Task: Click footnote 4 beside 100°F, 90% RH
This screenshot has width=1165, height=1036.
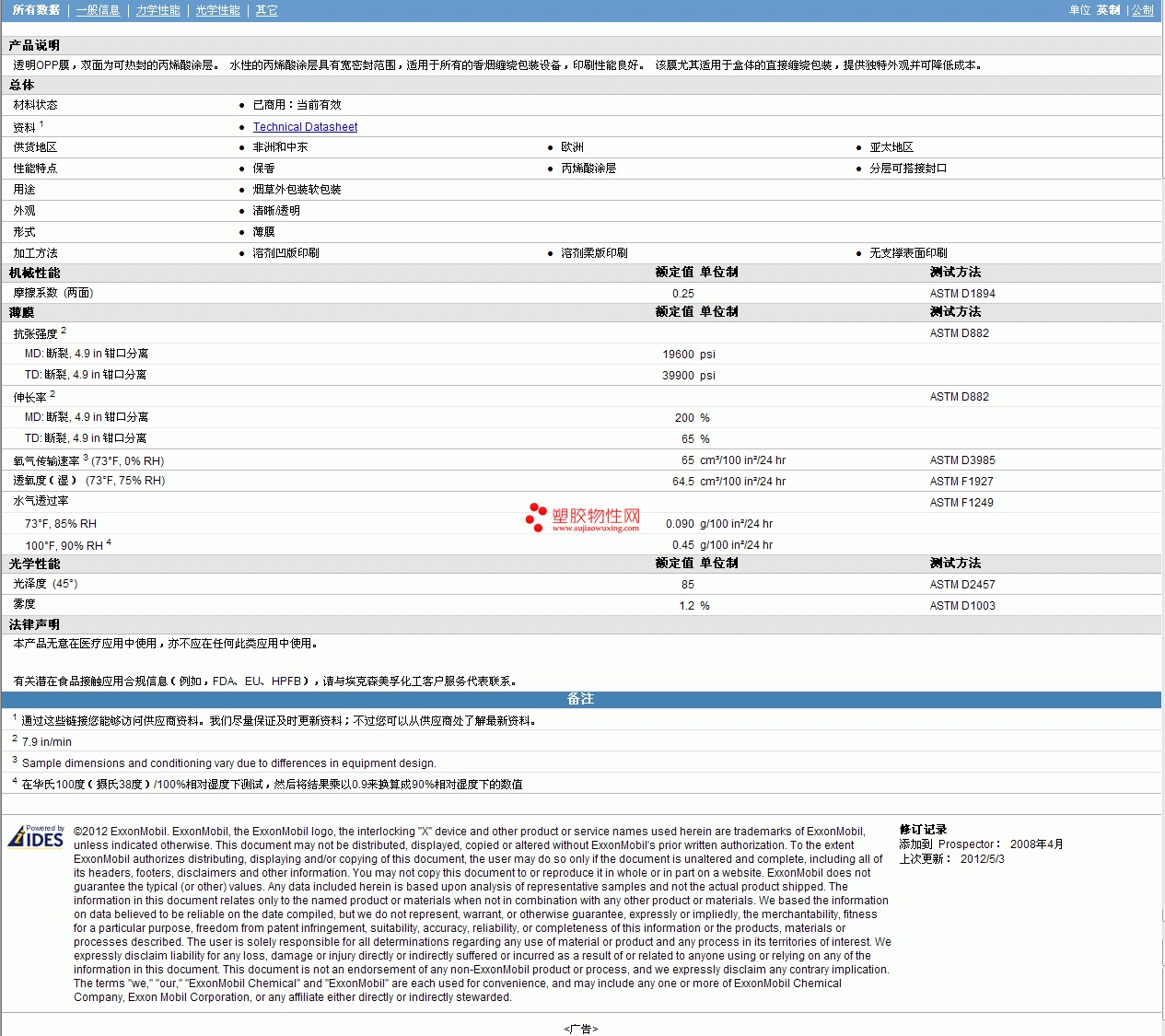Action: [x=109, y=542]
